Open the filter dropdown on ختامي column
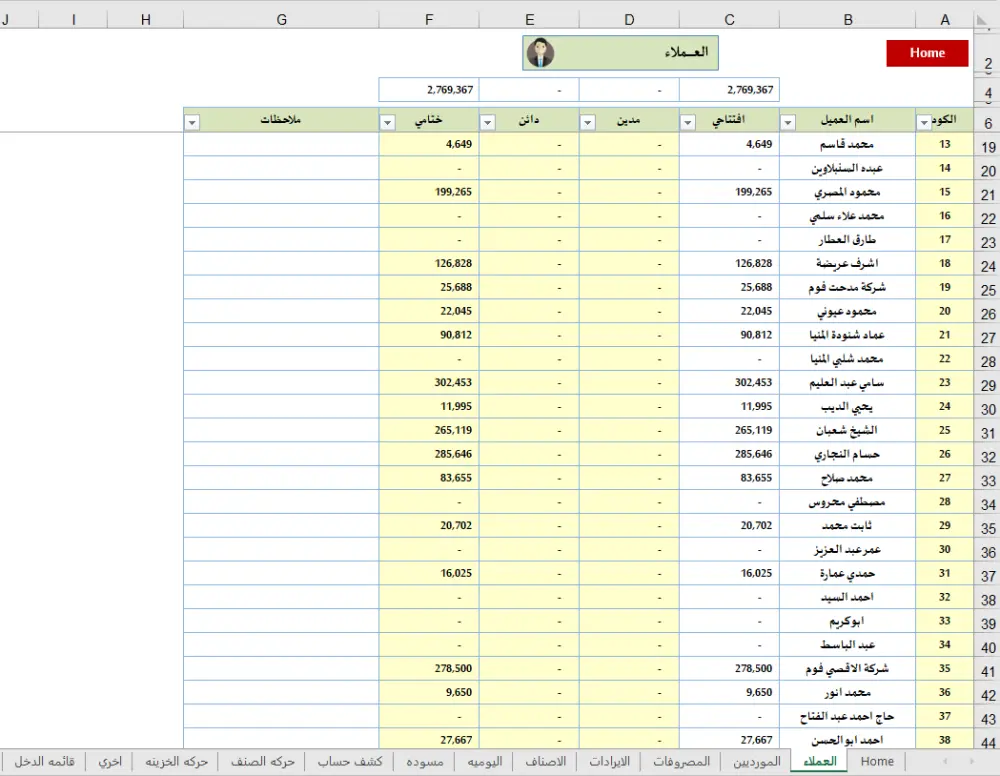 [x=387, y=122]
